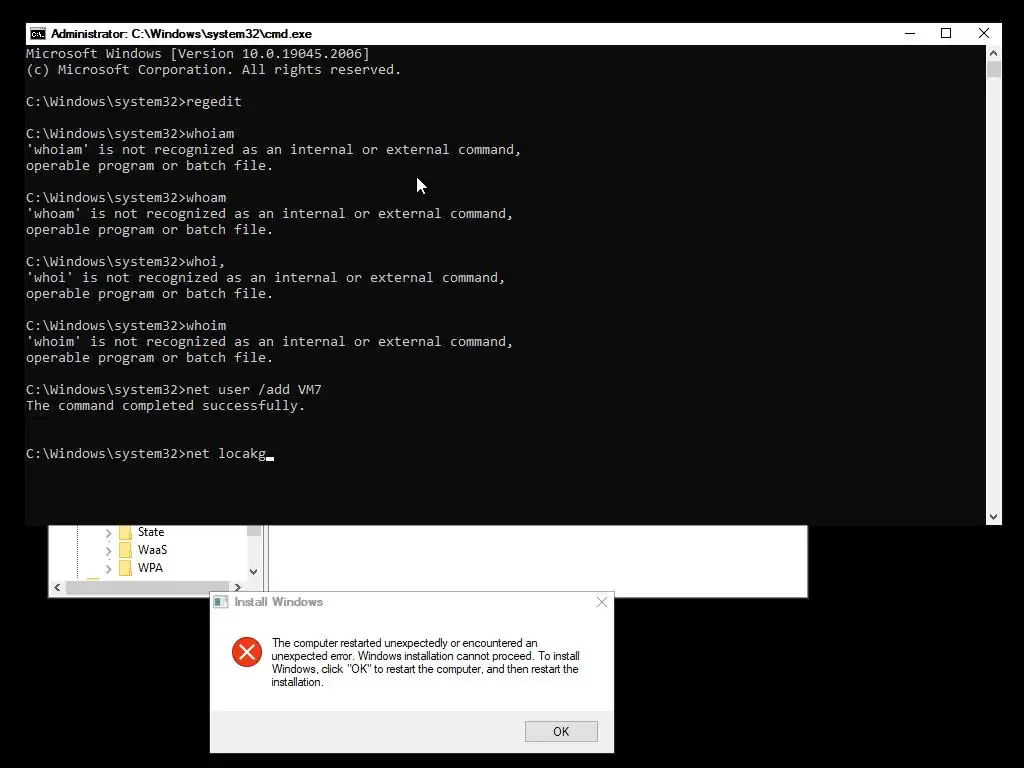Click 'The command completed successfully.' line
Viewport: 1024px width, 768px height.
[x=165, y=406]
